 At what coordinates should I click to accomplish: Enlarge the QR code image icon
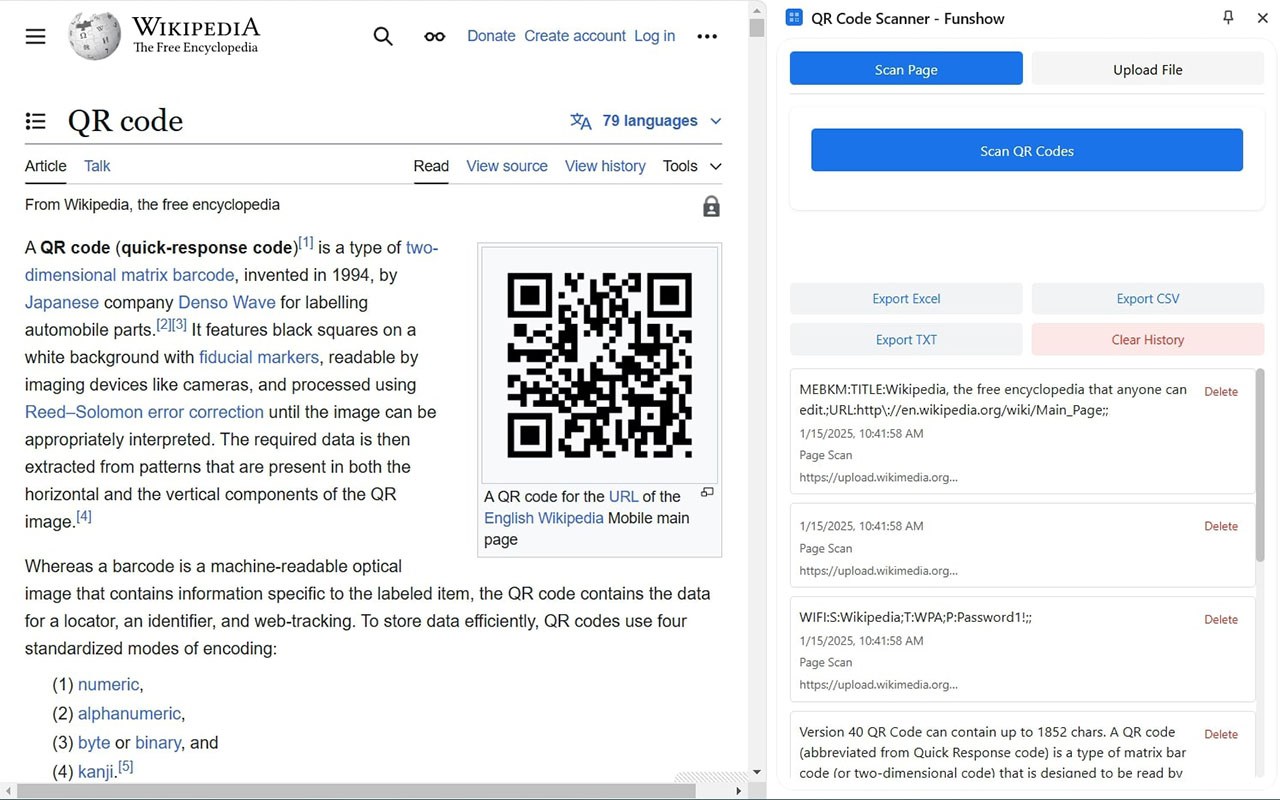(707, 492)
